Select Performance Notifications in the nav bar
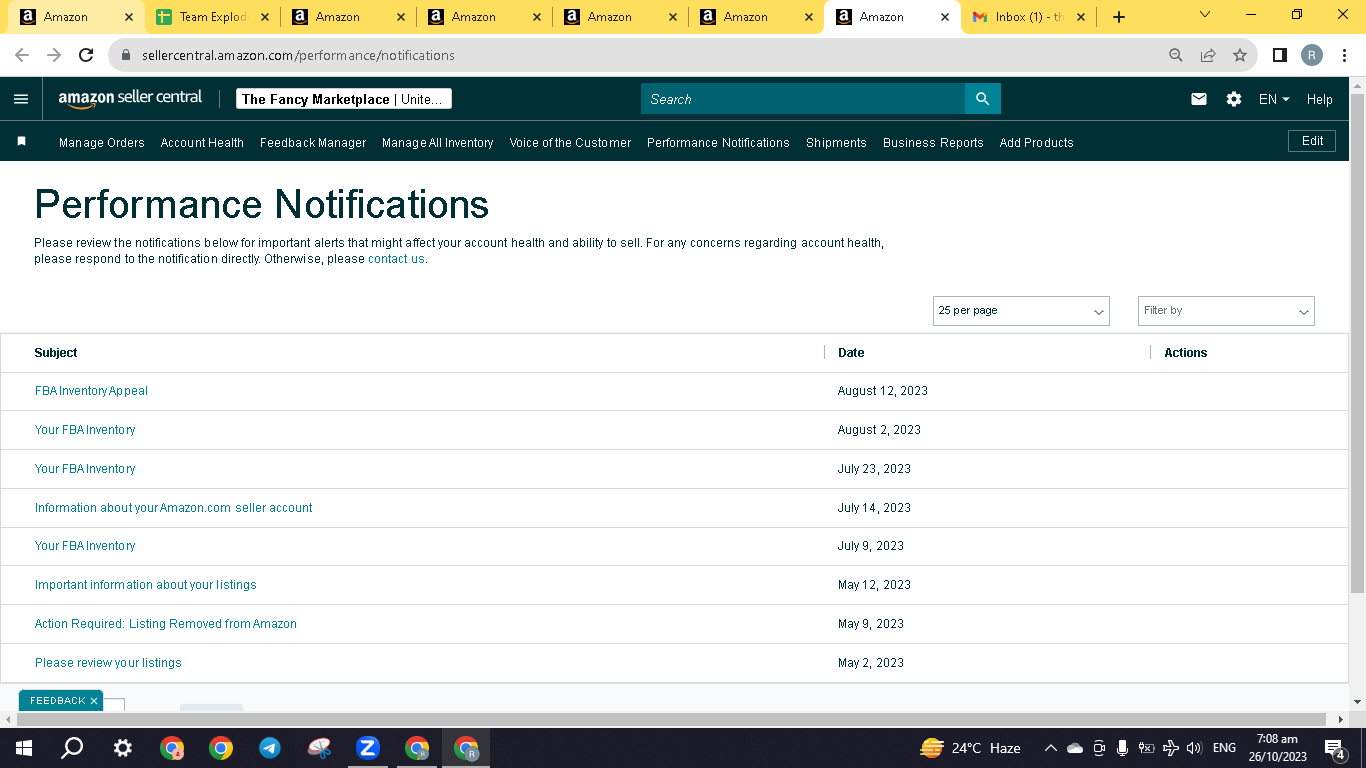 click(718, 143)
